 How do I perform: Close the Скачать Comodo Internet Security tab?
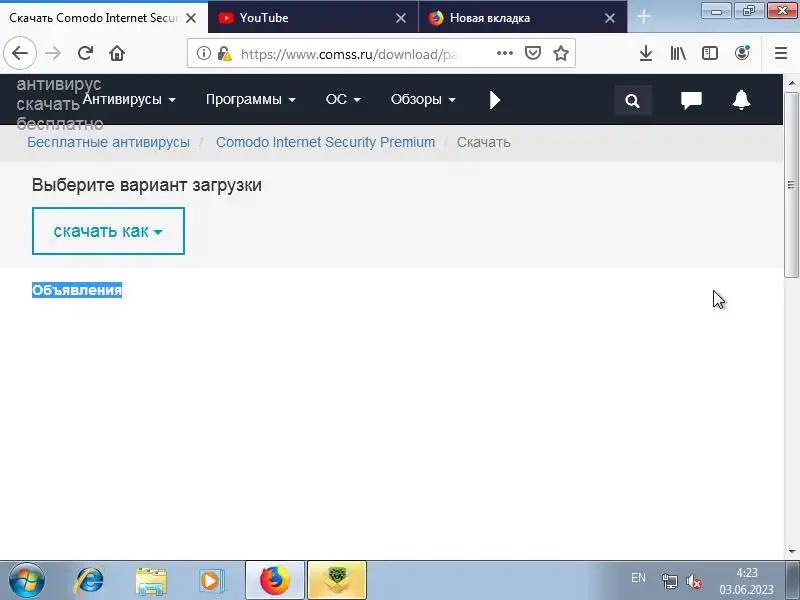tap(191, 18)
